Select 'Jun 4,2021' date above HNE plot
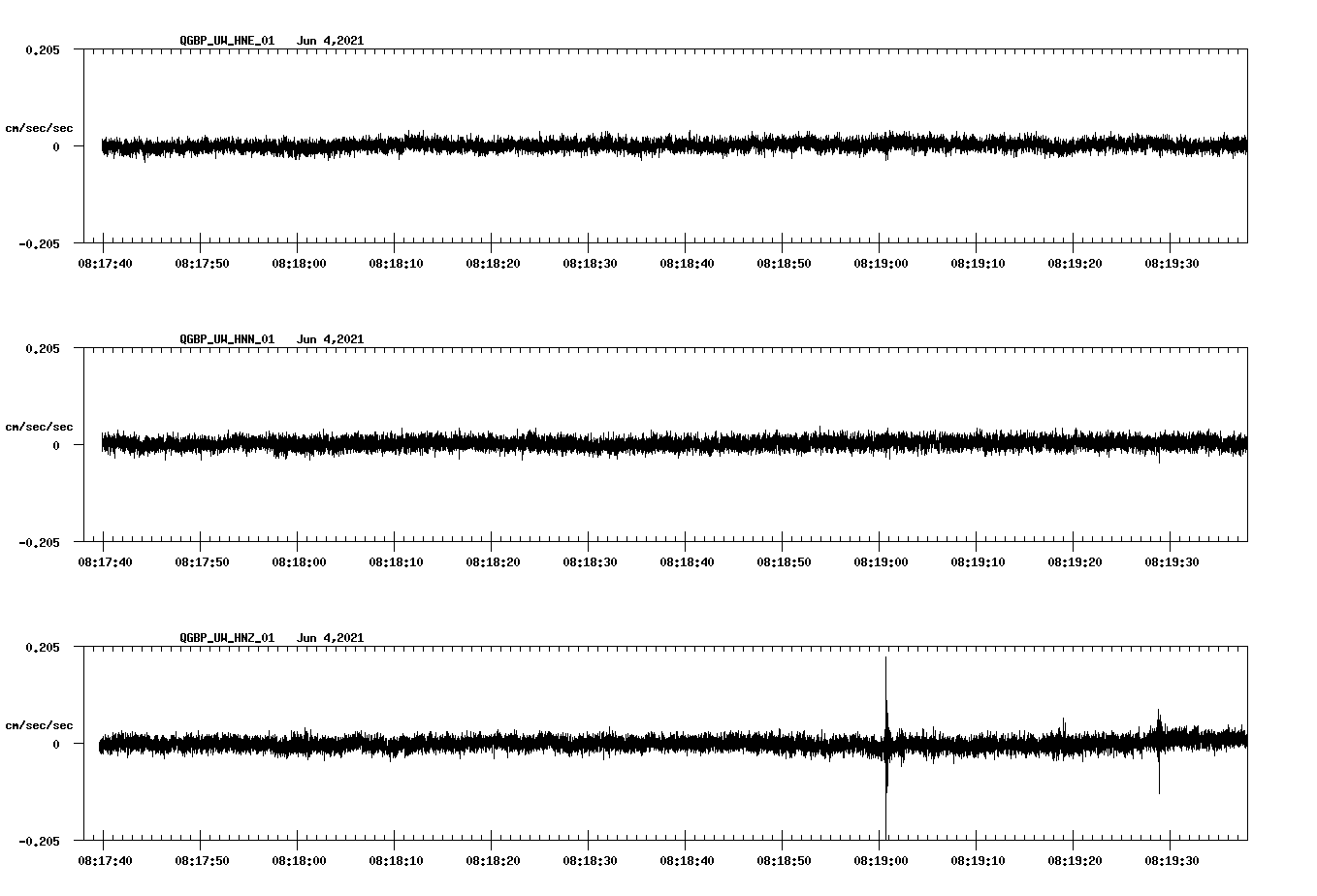 click(x=331, y=41)
